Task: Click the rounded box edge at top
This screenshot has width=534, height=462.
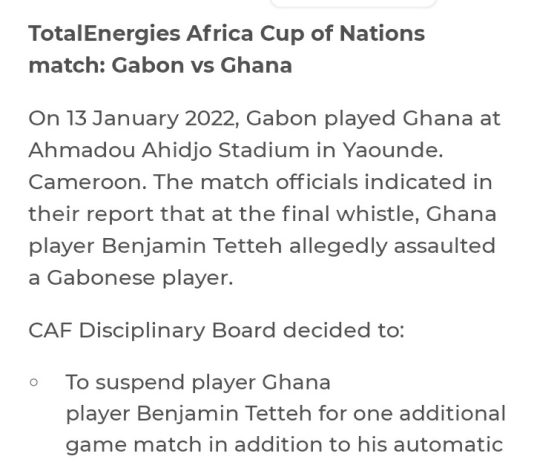Action: coord(353,3)
